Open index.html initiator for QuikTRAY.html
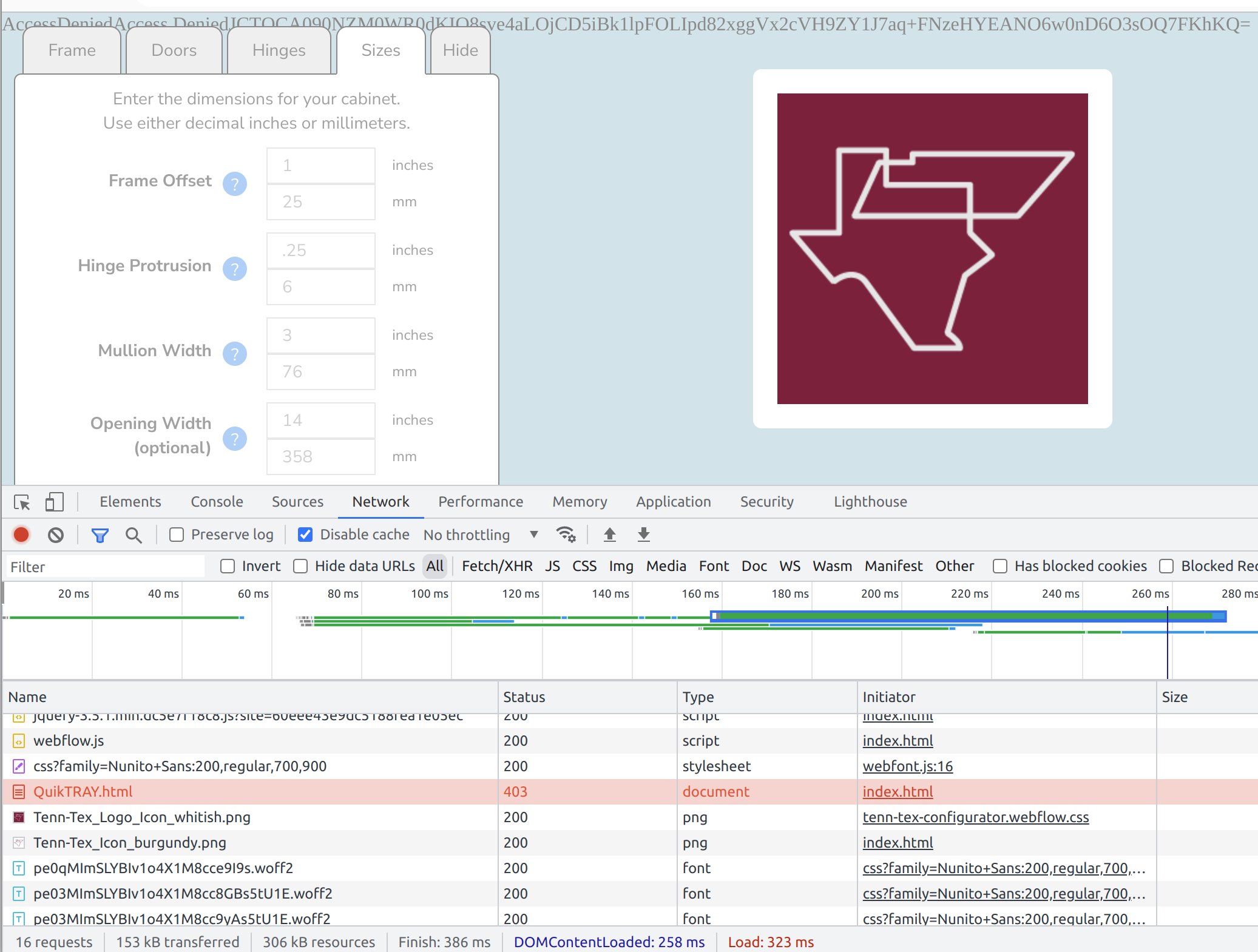 tap(898, 792)
